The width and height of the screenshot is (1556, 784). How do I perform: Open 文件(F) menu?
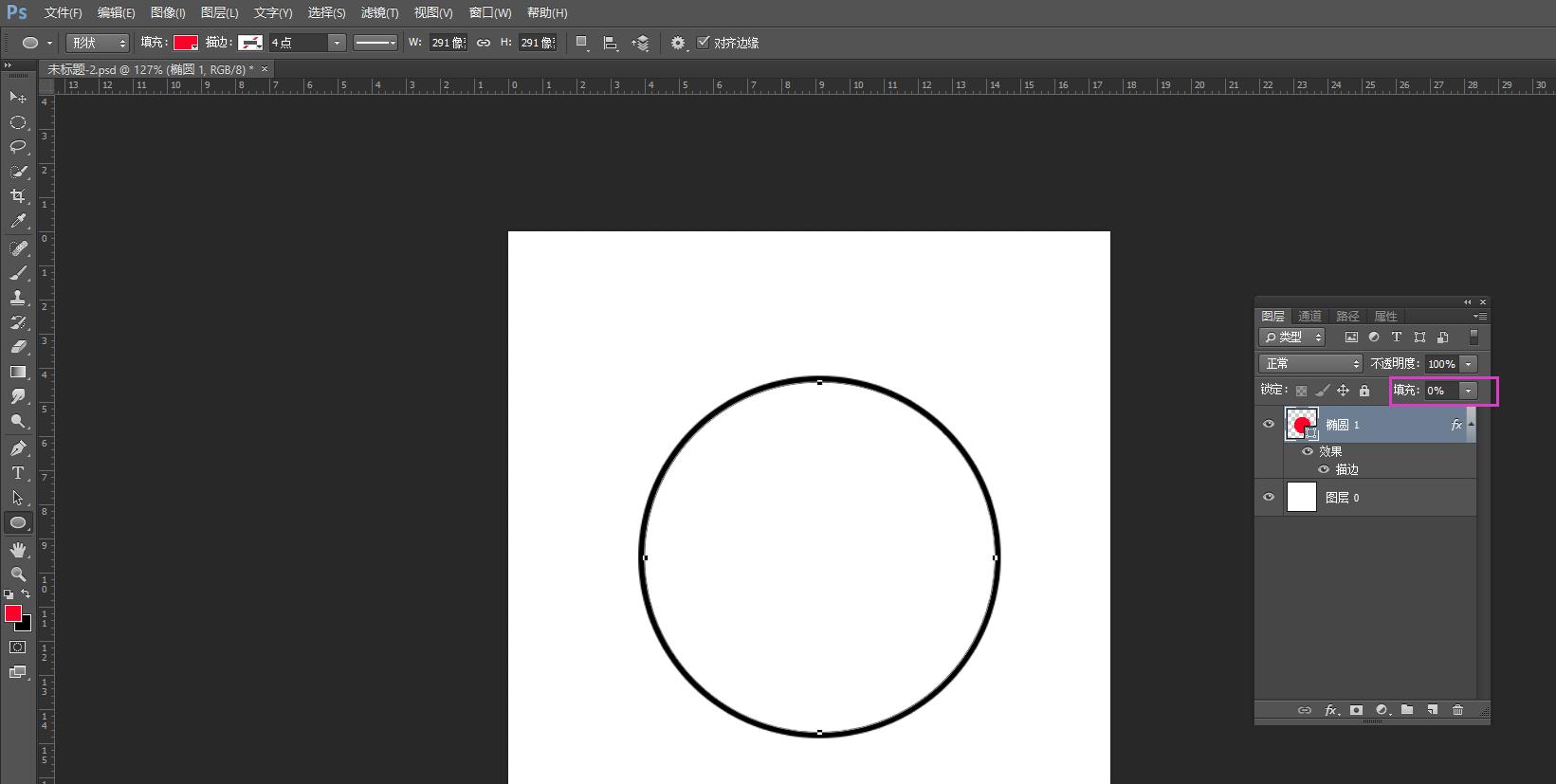pos(63,13)
